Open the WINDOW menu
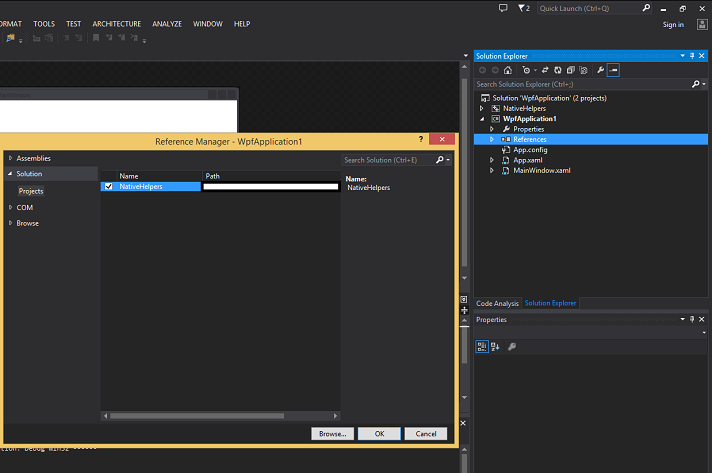 [x=208, y=24]
